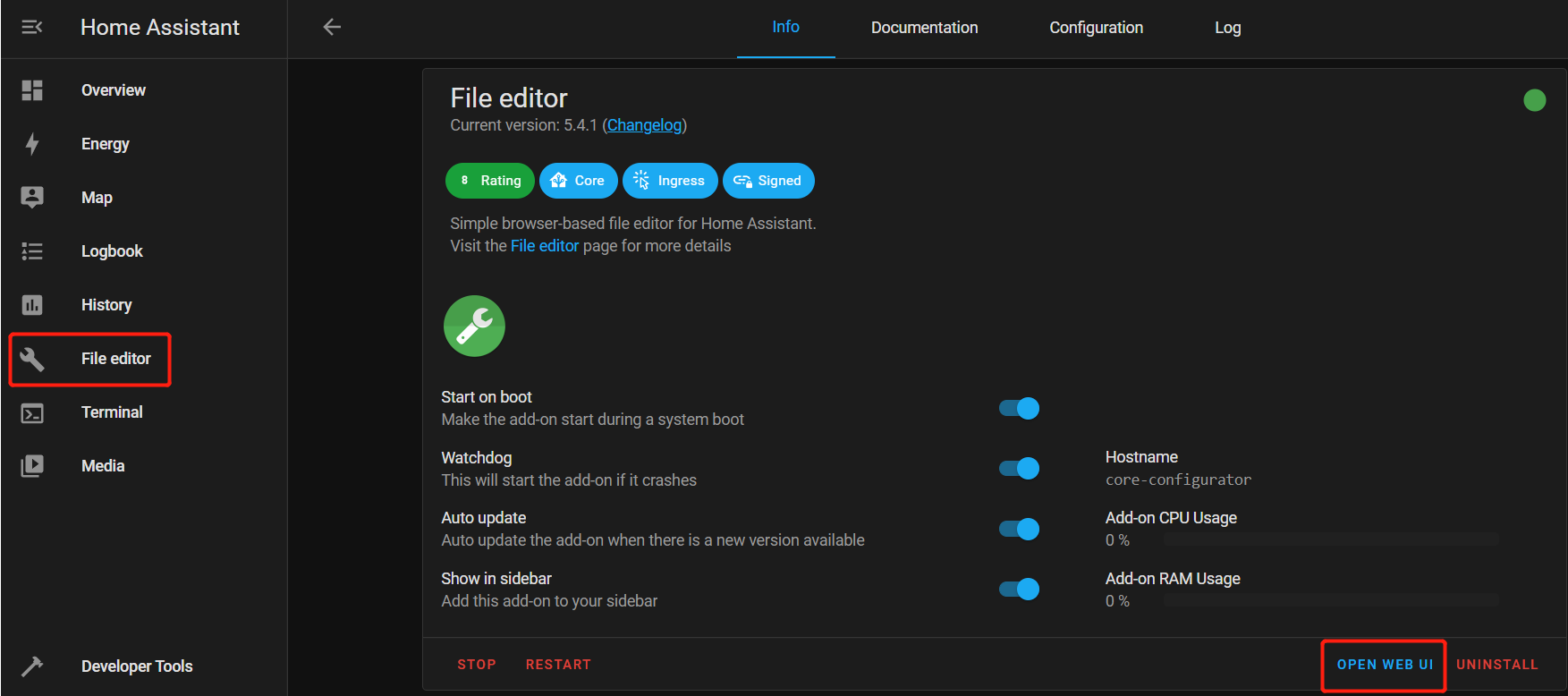Open the Documentation tab
1568x696 pixels.
tap(924, 28)
